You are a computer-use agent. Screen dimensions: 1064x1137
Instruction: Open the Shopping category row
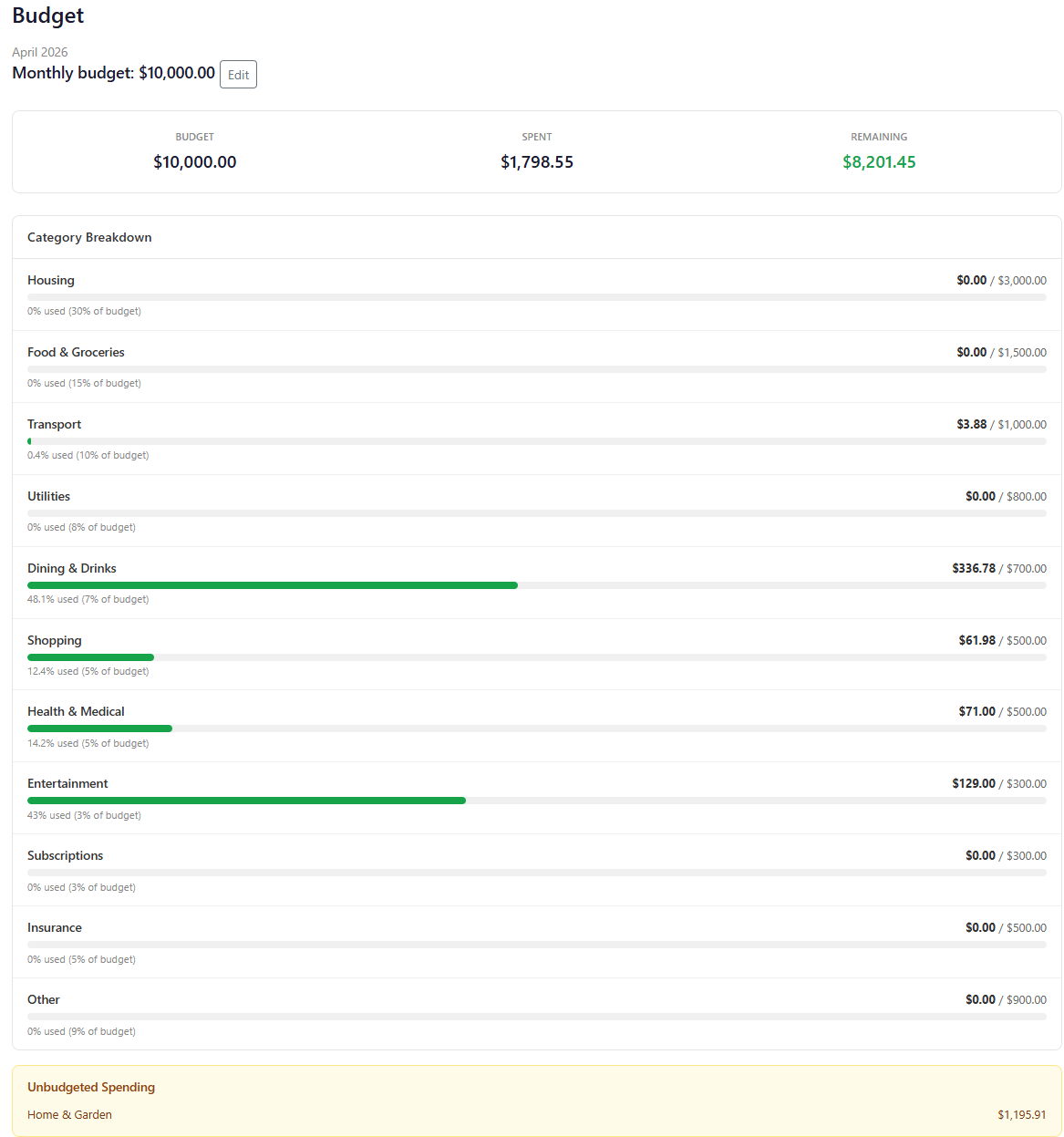pyautogui.click(x=54, y=640)
